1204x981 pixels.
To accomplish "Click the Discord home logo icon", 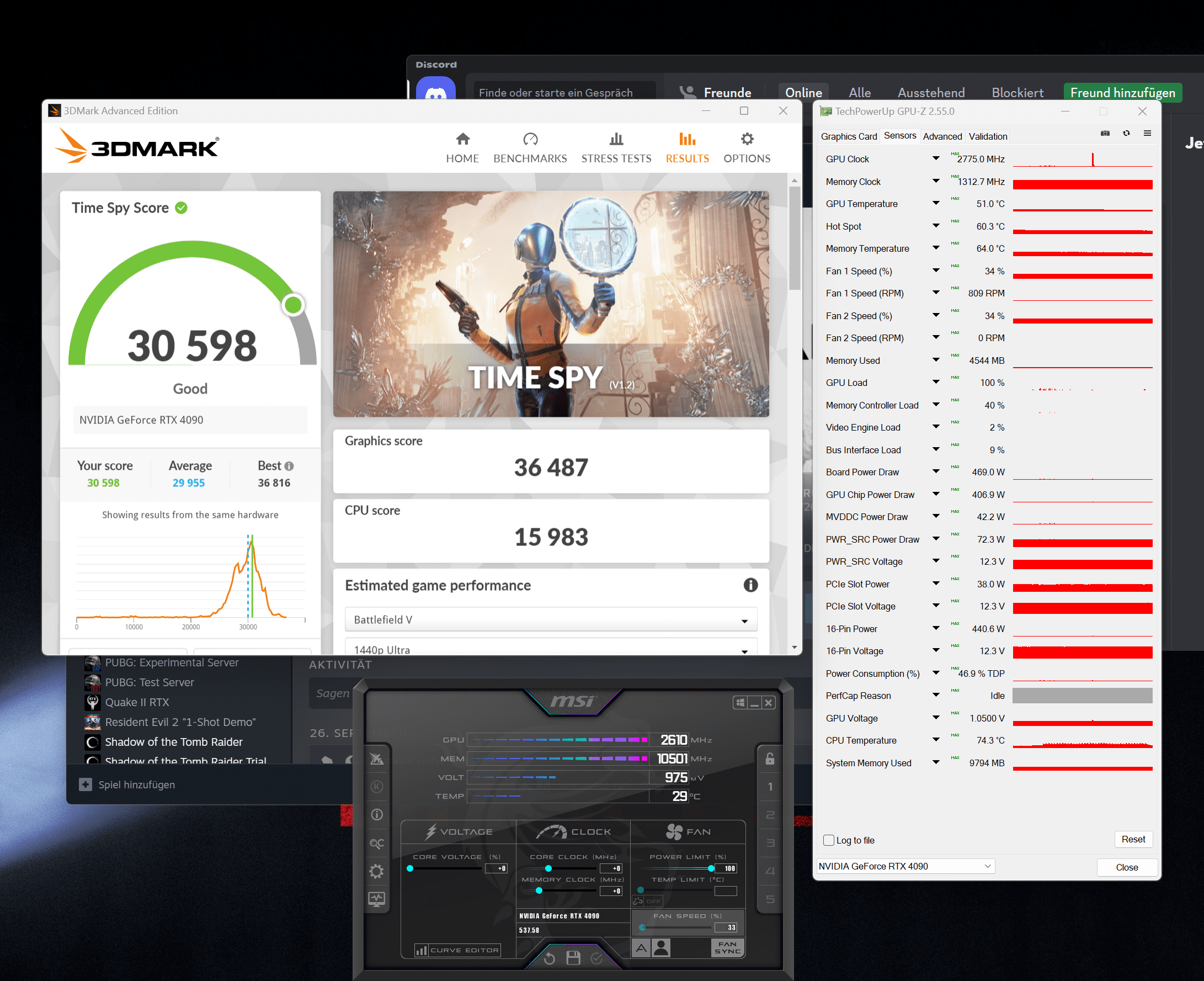I will click(x=436, y=90).
